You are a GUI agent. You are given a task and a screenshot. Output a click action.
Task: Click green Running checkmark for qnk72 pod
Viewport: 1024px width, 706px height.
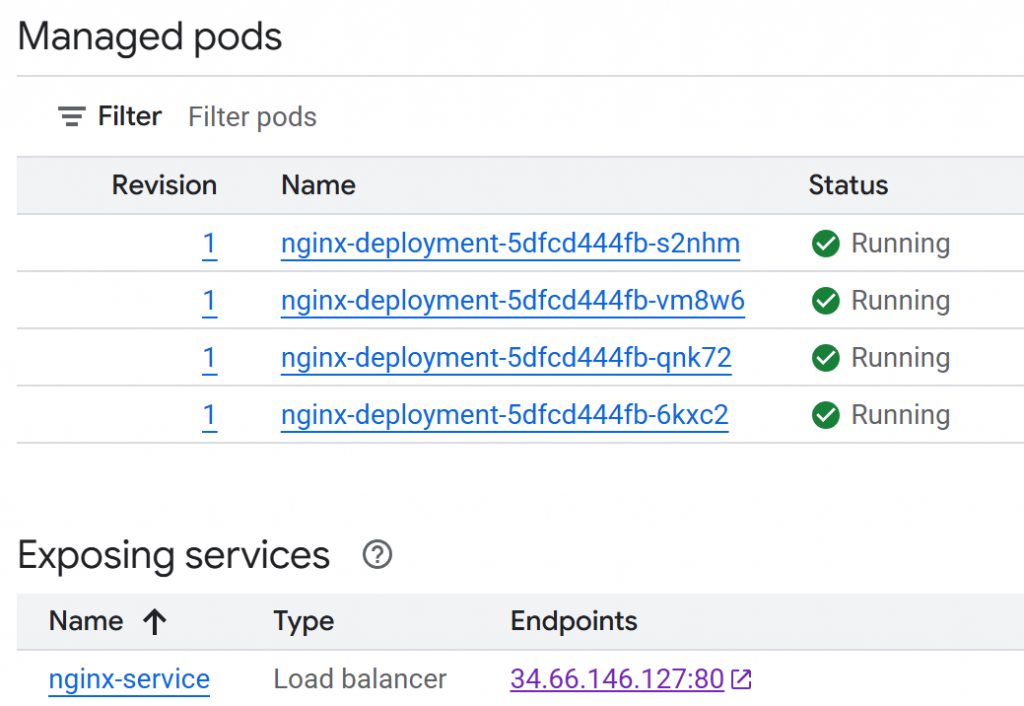pos(825,358)
